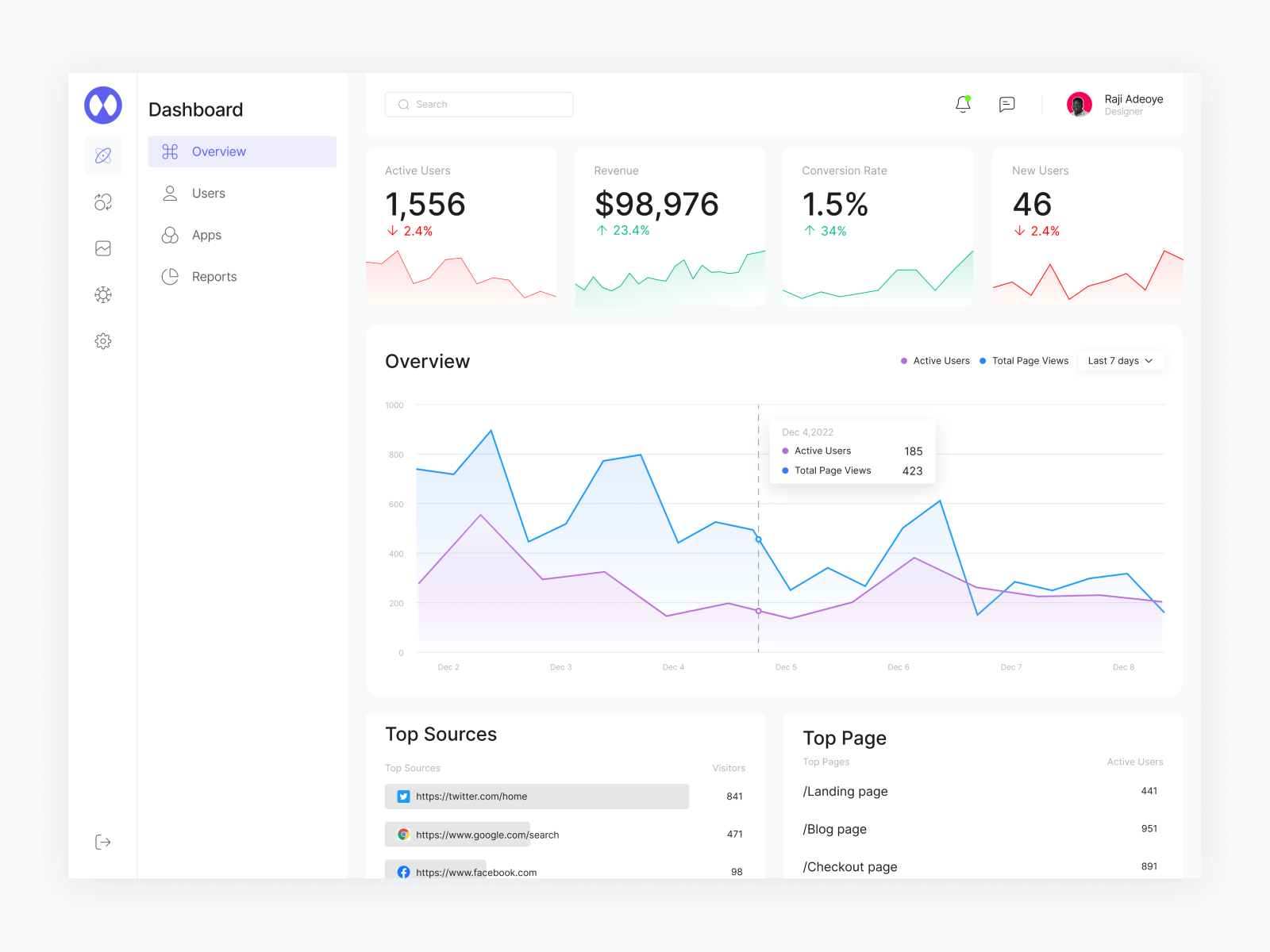Click the Revenue 23.4% change value
Screen dimensions: 1270x952
click(631, 230)
